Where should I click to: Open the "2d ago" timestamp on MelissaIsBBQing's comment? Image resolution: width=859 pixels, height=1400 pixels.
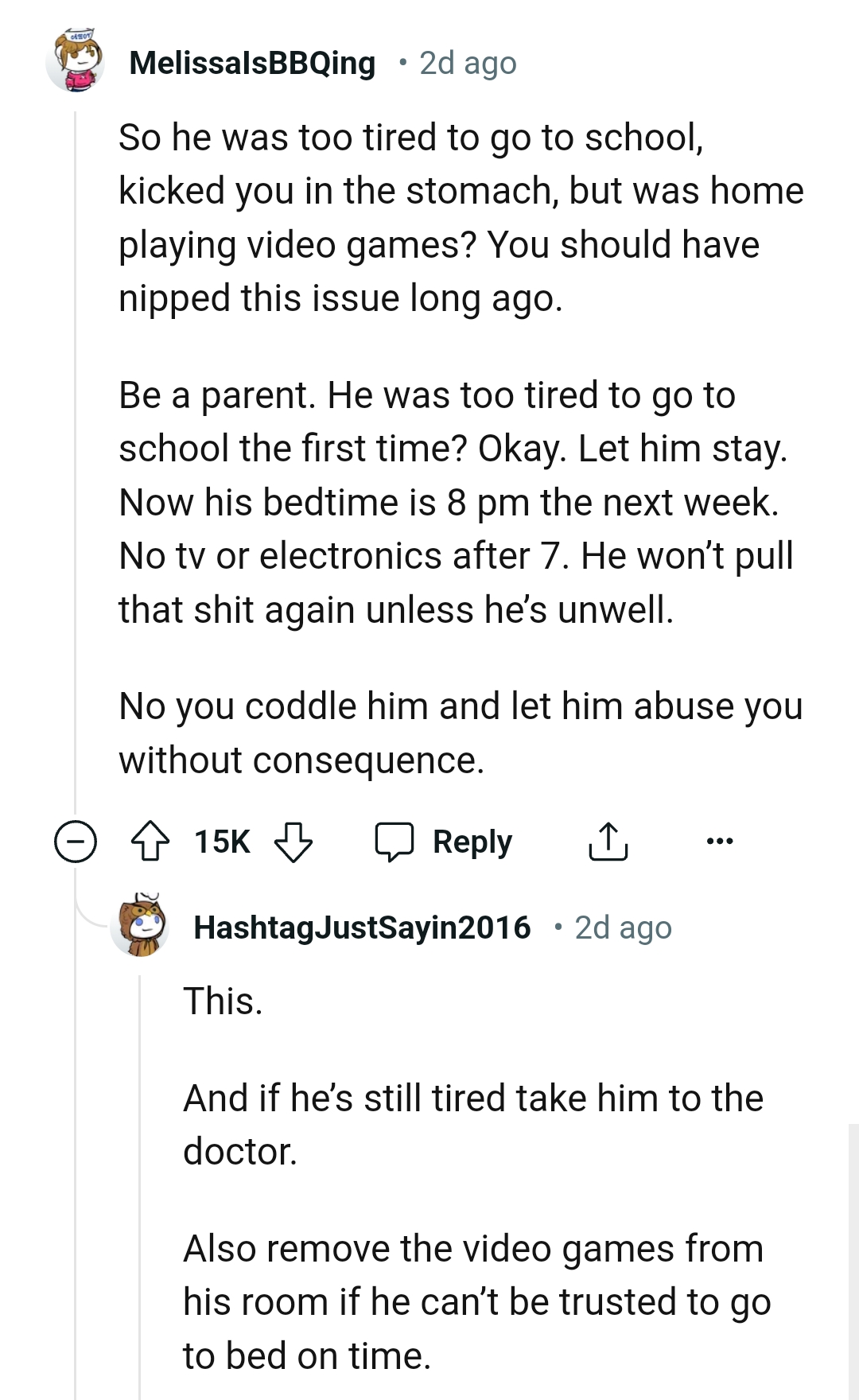468,63
